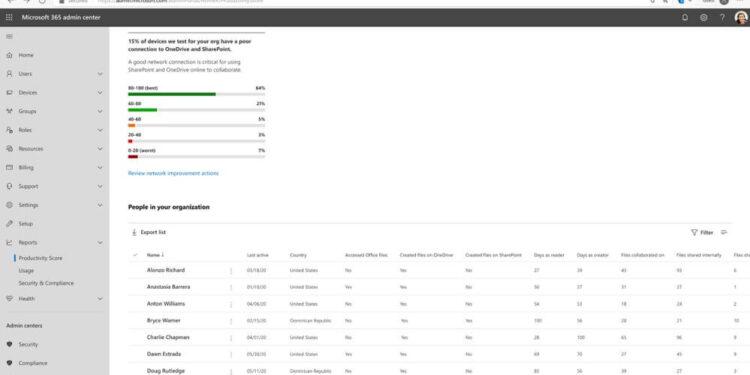Expand the Support chevron

tap(100, 186)
